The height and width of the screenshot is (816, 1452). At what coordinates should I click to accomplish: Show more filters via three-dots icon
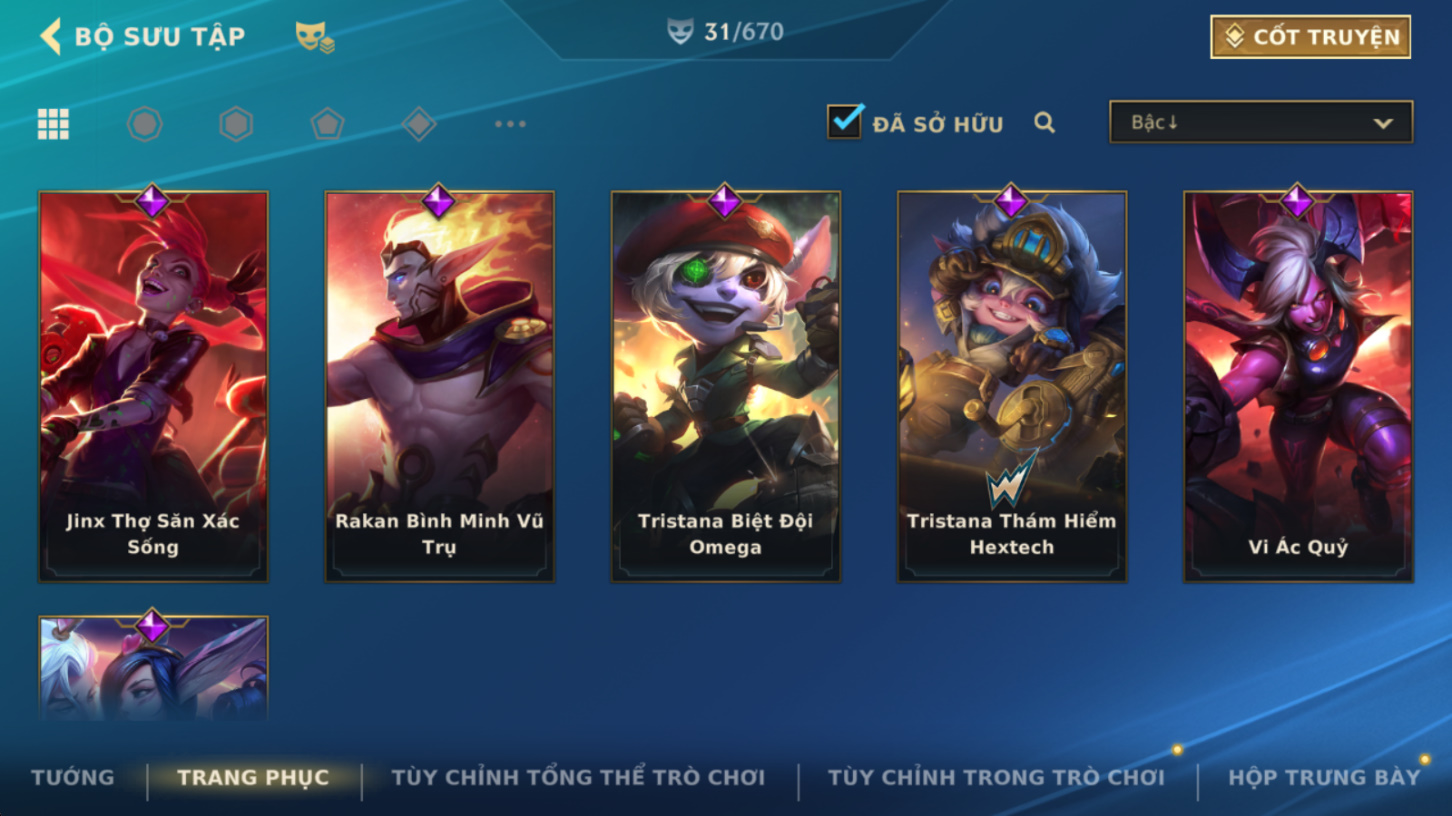tap(510, 124)
